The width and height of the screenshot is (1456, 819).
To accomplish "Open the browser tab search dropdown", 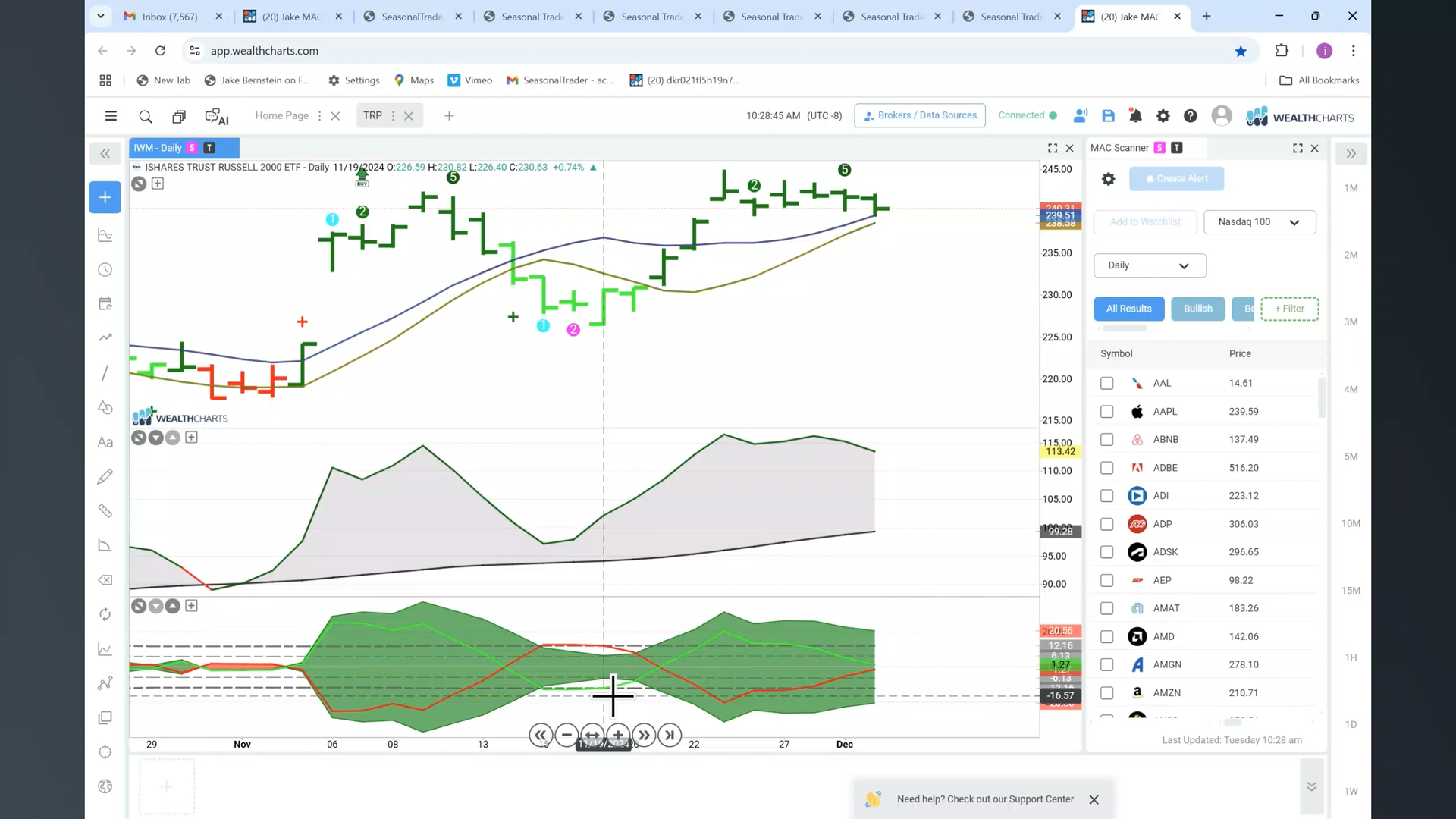I will pos(101,16).
